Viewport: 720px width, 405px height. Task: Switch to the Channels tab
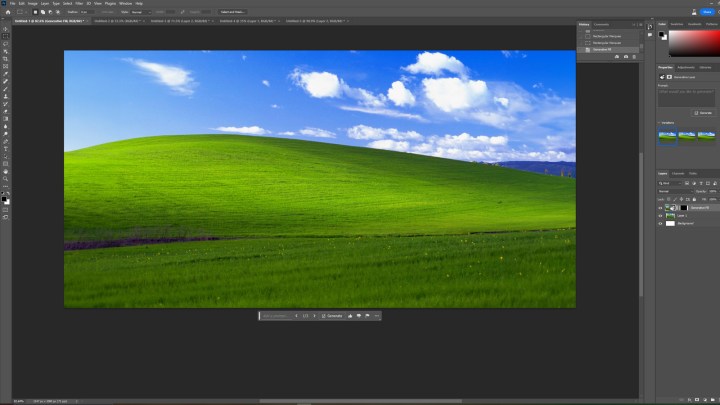pyautogui.click(x=678, y=174)
